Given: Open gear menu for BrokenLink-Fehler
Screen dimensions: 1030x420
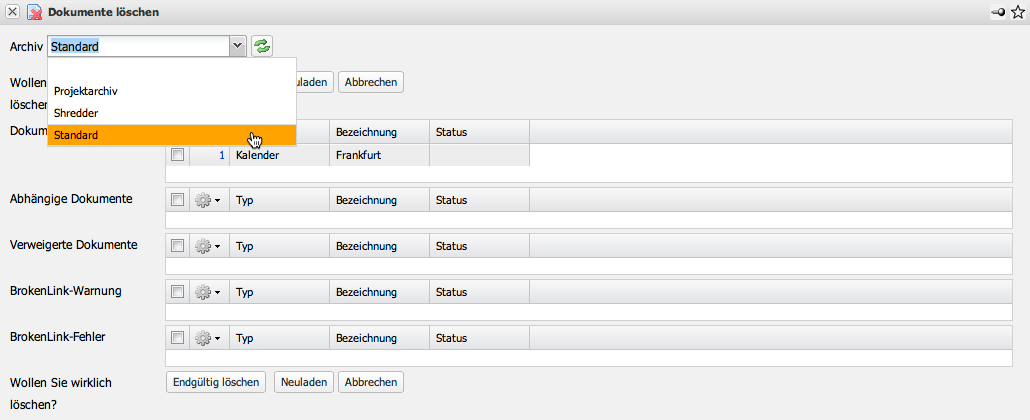Looking at the screenshot, I should coord(207,338).
